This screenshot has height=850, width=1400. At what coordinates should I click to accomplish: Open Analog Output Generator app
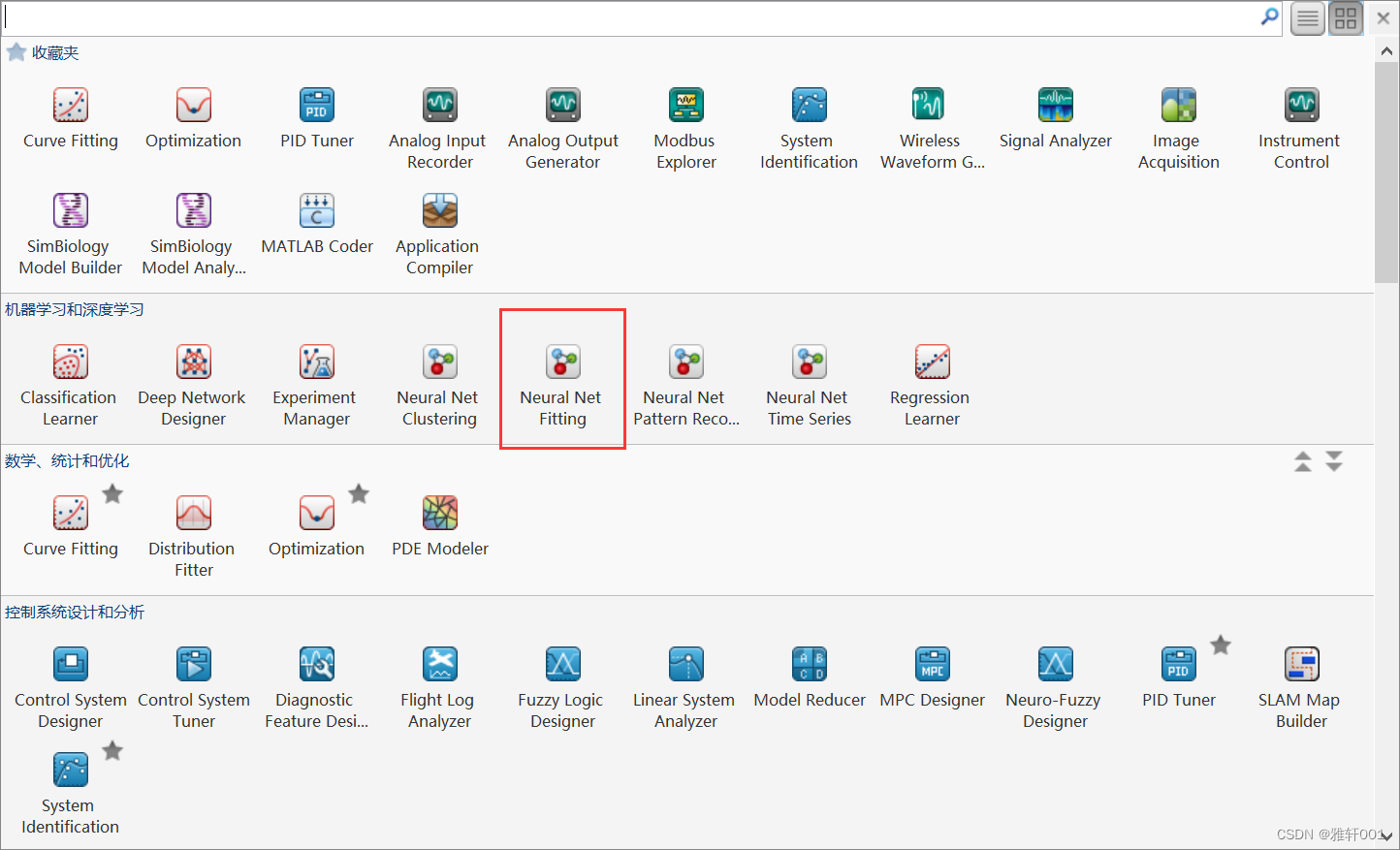coord(563,130)
